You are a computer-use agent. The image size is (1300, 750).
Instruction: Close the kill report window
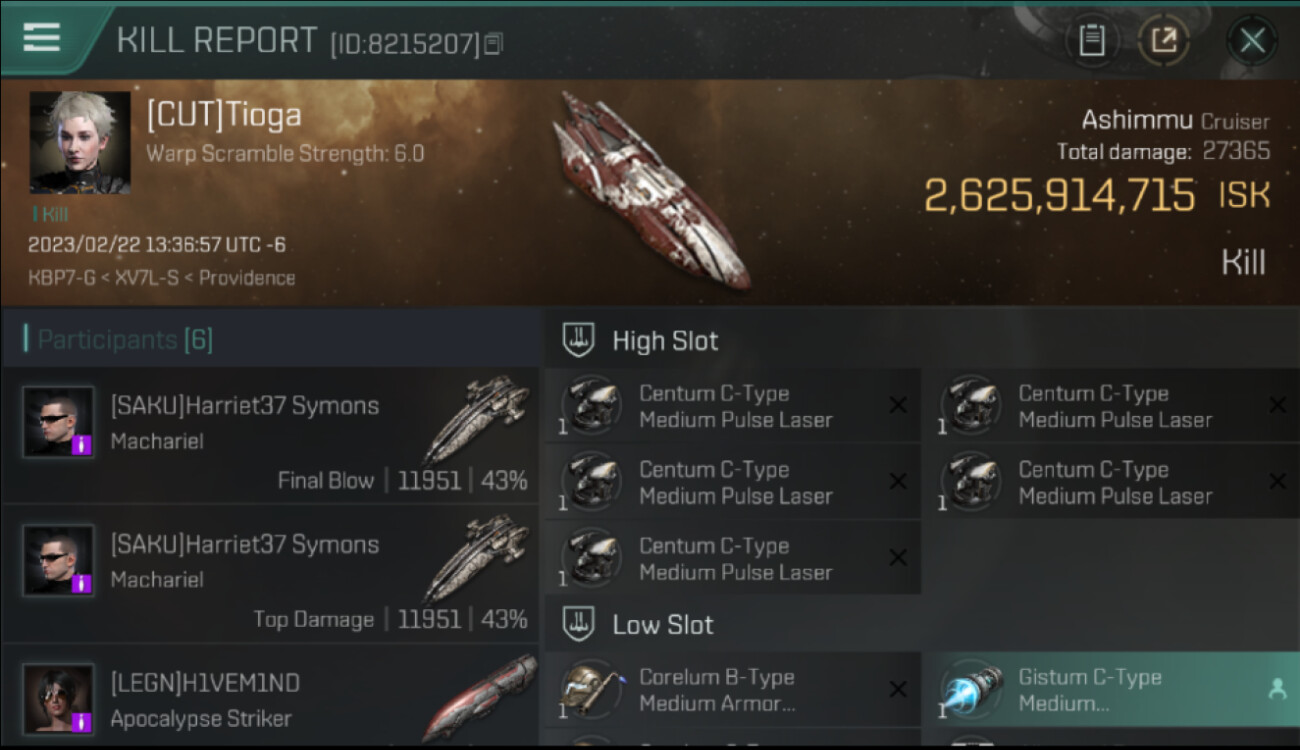tap(1252, 41)
